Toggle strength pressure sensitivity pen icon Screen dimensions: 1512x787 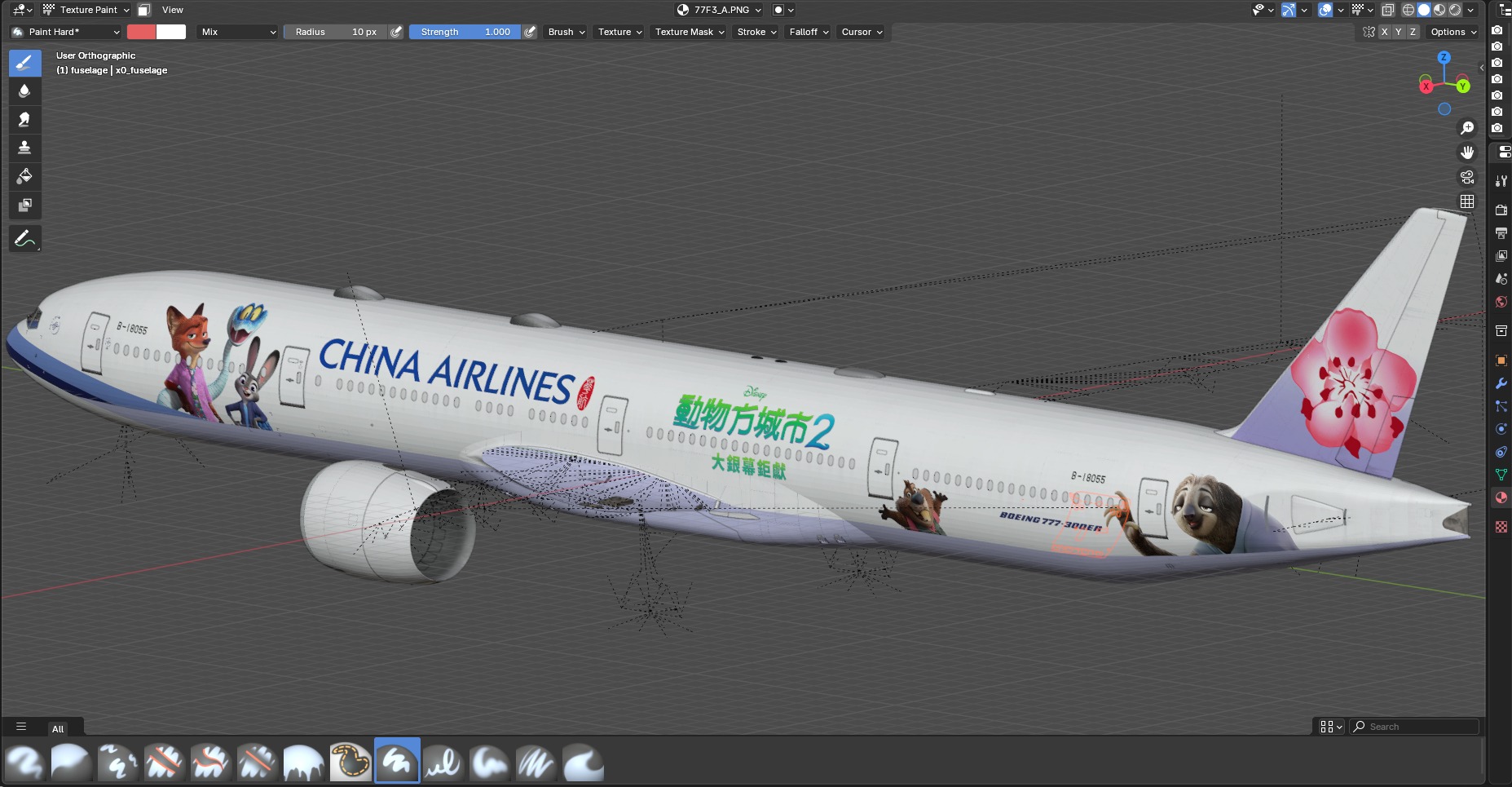[530, 32]
